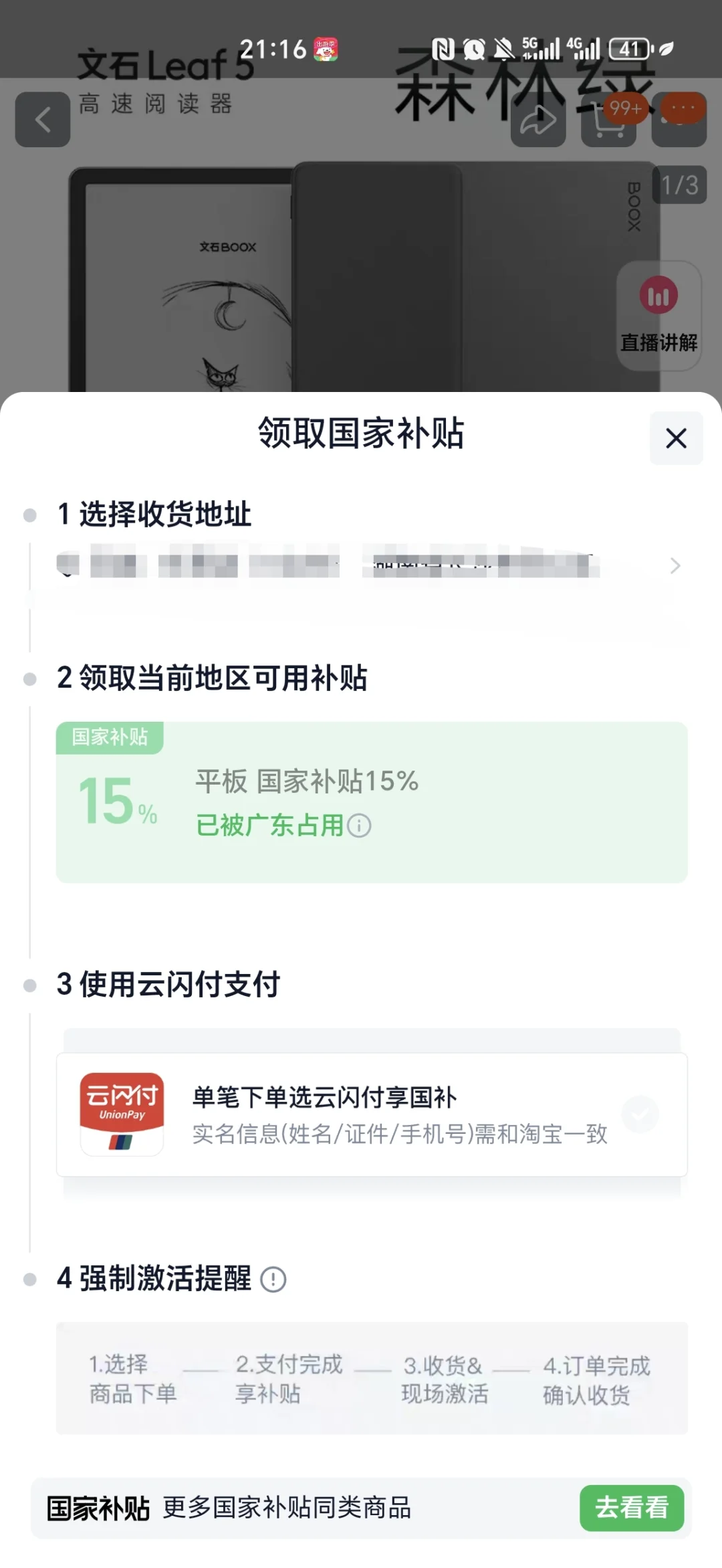Expand the delivery address chevron
The height and width of the screenshot is (1568, 722).
coord(675,566)
